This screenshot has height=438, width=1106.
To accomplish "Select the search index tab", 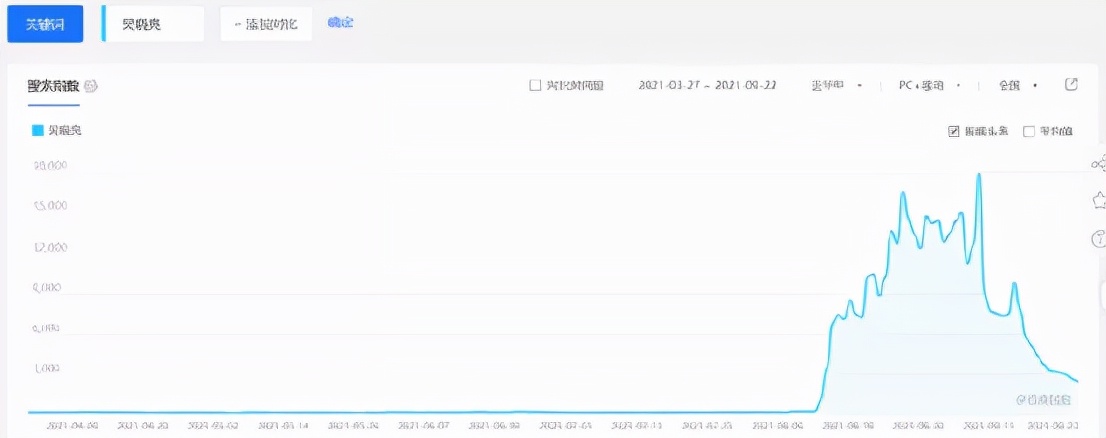I will [54, 86].
